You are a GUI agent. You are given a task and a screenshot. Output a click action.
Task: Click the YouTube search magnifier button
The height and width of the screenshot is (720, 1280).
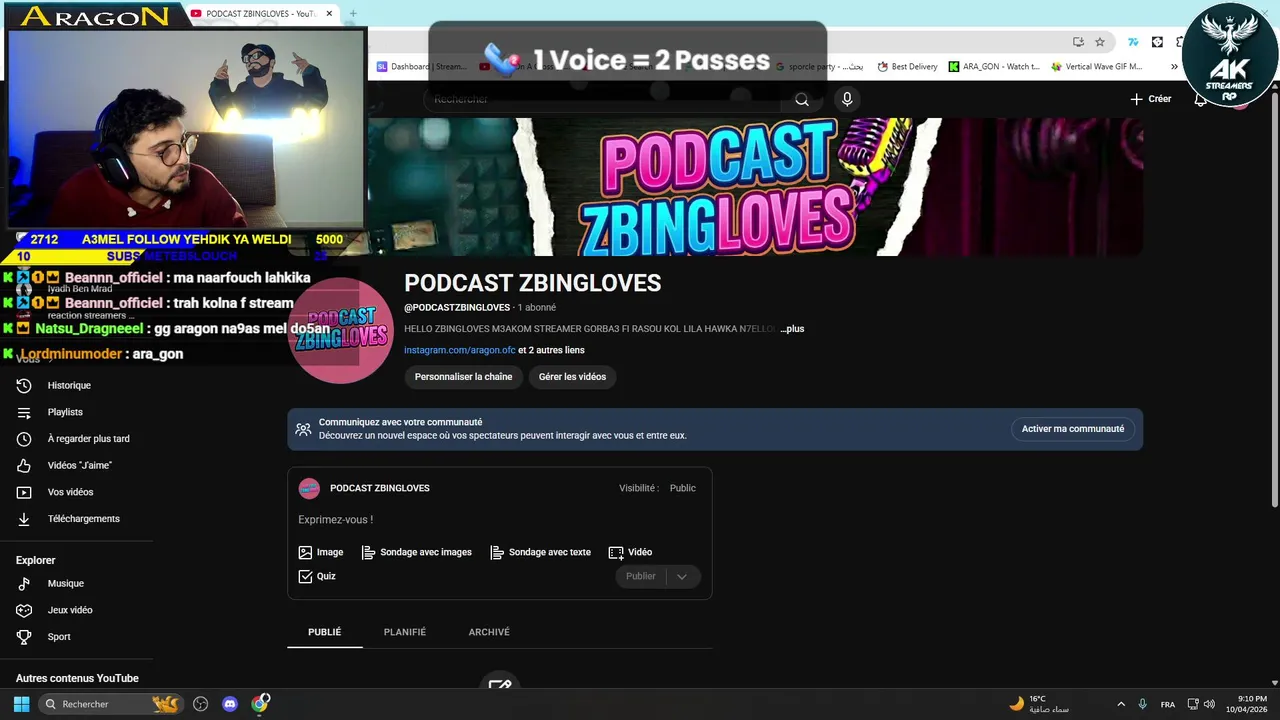click(801, 100)
